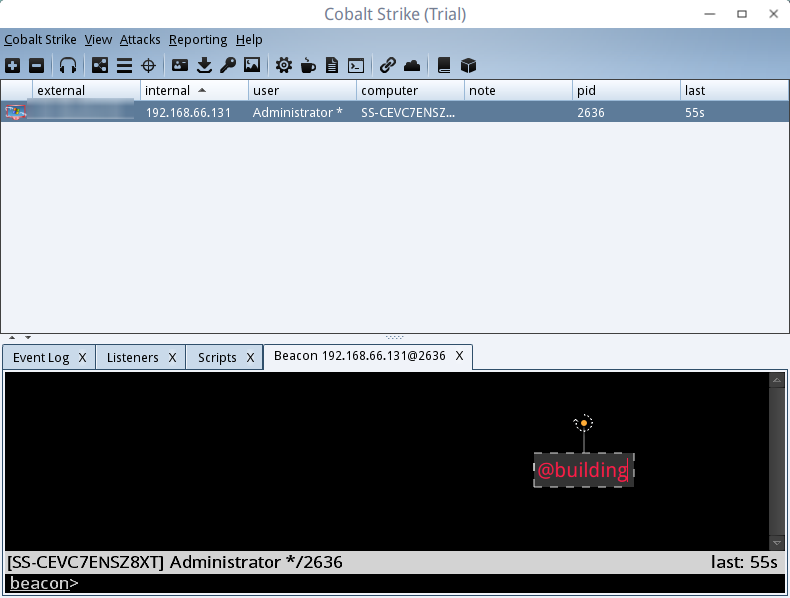790x598 pixels.
Task: Click the cube About icon
Action: point(469,65)
